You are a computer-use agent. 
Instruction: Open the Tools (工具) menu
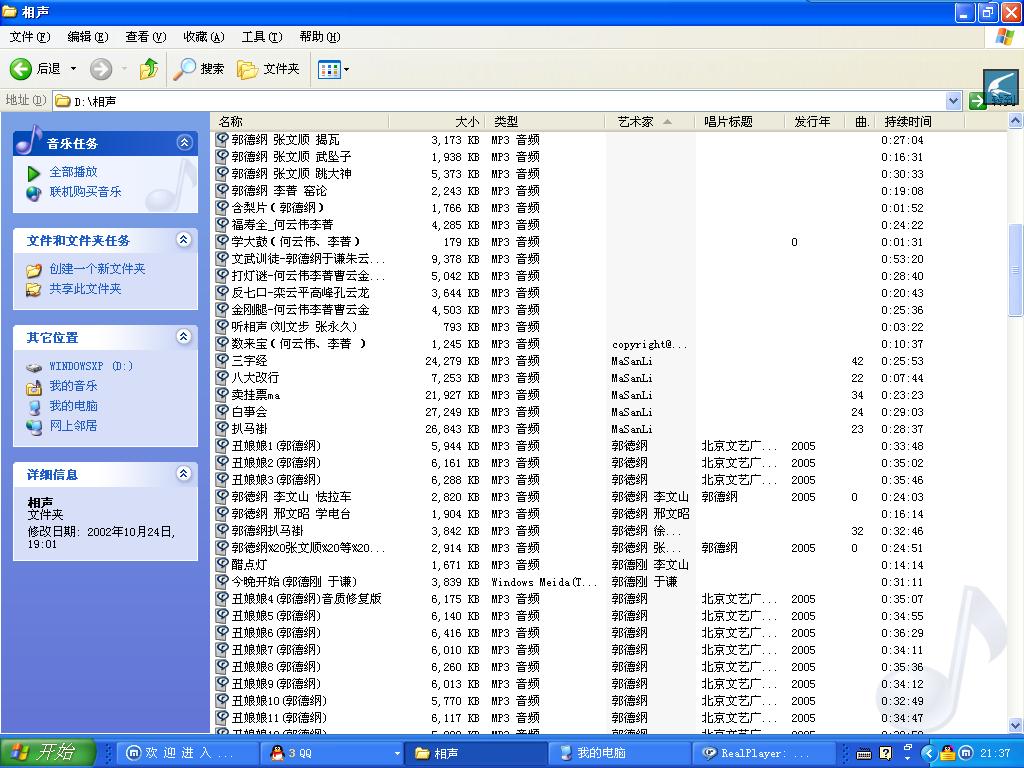(261, 37)
